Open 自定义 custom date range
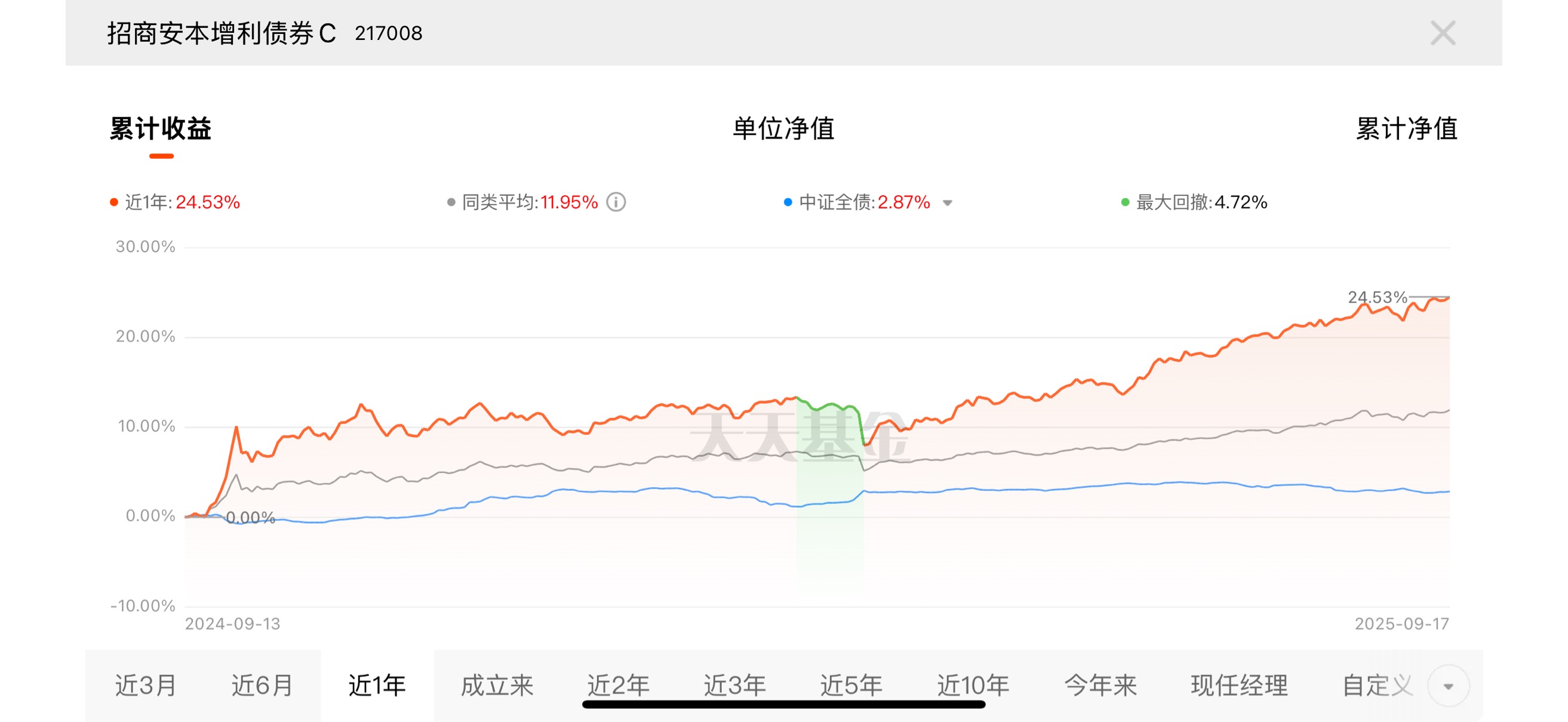 pyautogui.click(x=1378, y=686)
